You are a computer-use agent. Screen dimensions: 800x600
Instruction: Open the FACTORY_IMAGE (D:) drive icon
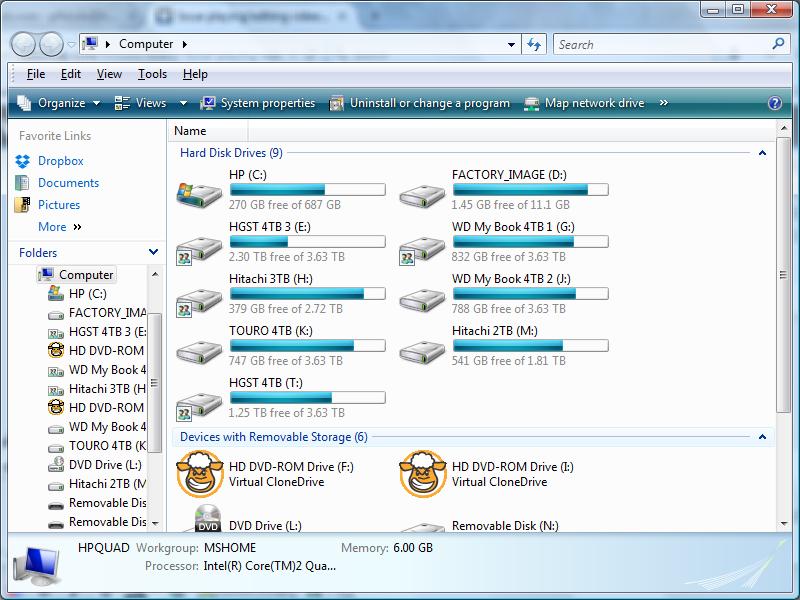[x=422, y=195]
